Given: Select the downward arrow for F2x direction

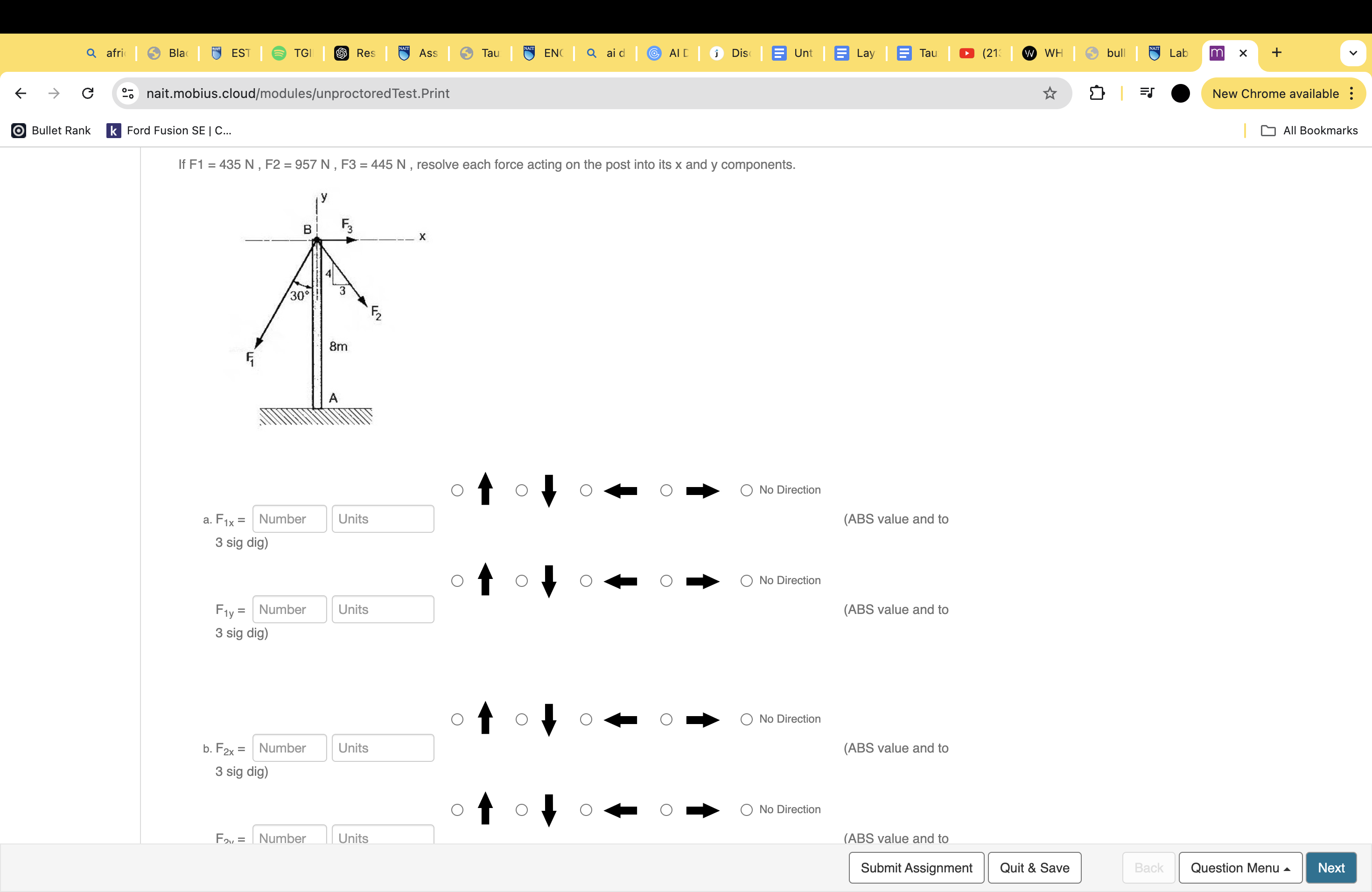Looking at the screenshot, I should 522,718.
